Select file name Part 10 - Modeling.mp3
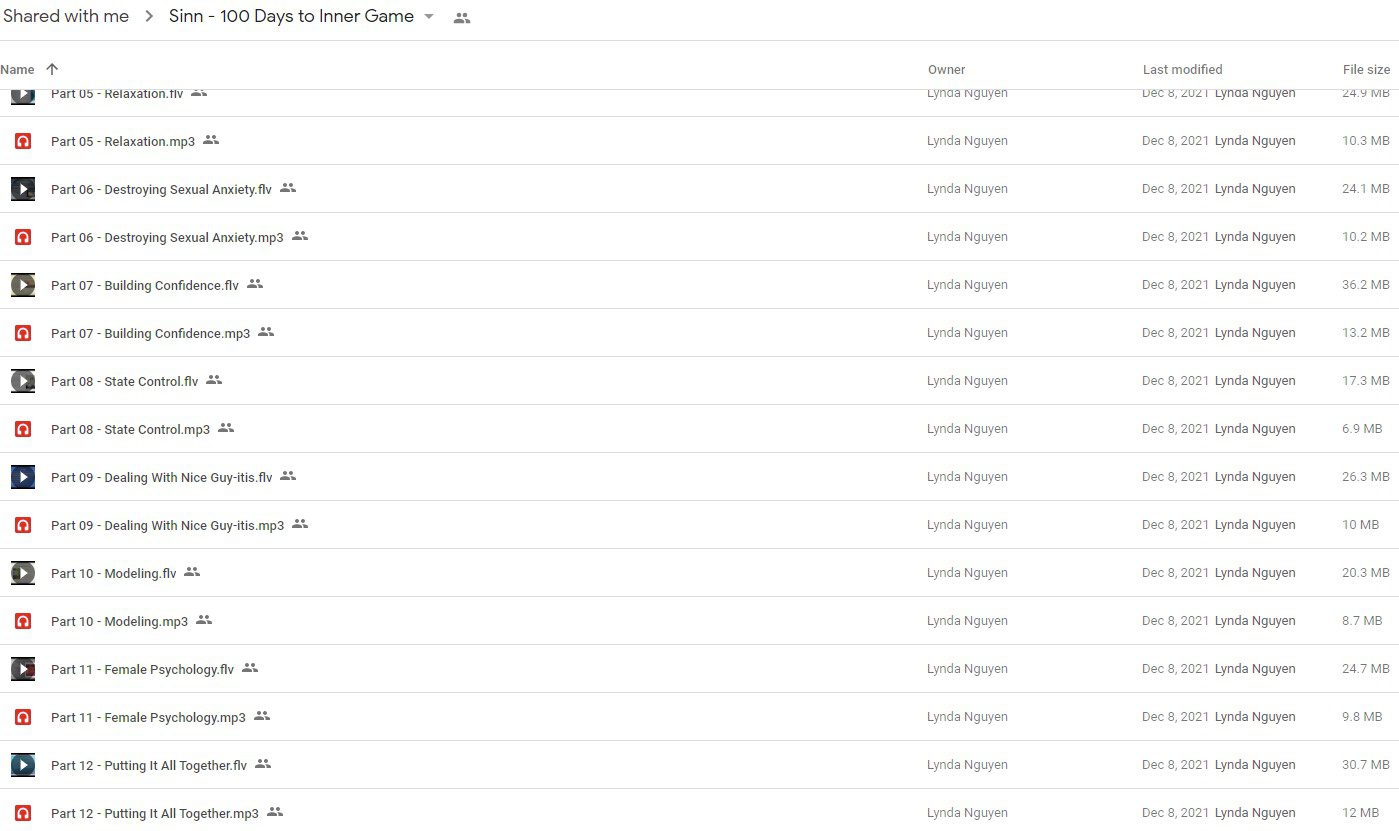 point(120,622)
